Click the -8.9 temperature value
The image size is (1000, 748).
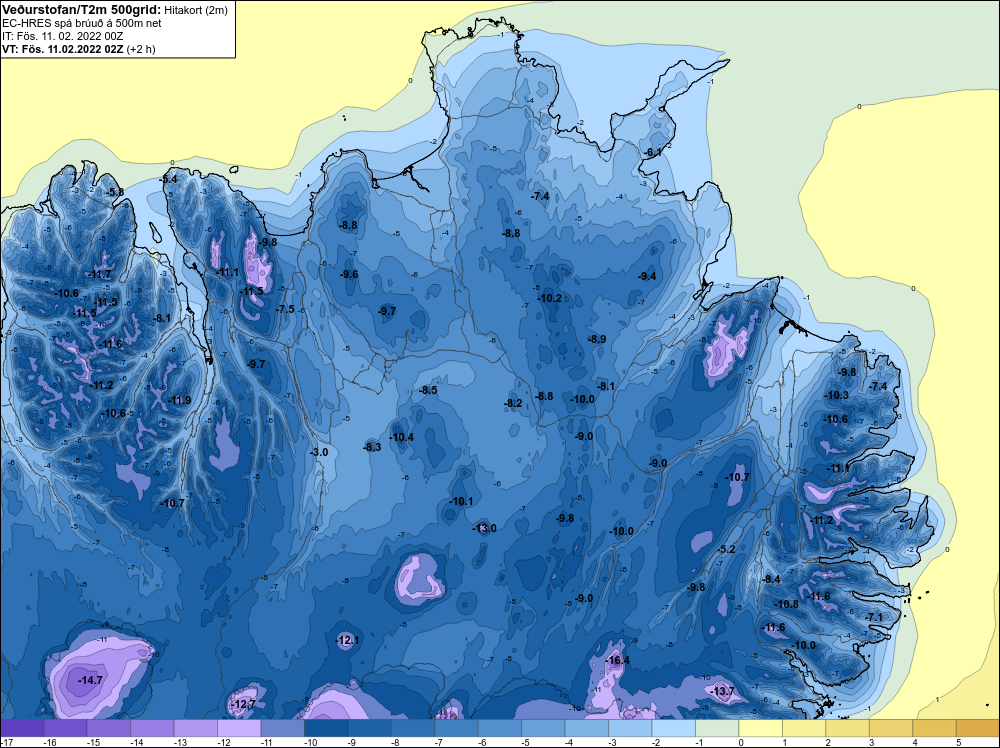pos(597,339)
